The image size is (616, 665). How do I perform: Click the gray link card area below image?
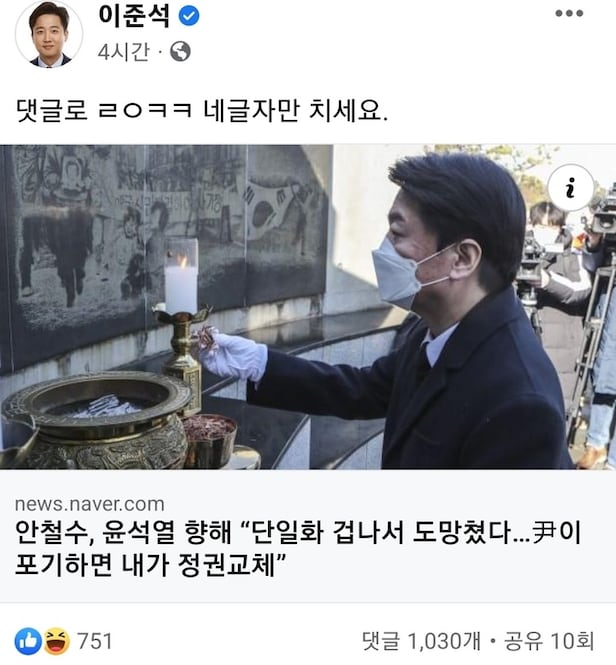[x=308, y=536]
